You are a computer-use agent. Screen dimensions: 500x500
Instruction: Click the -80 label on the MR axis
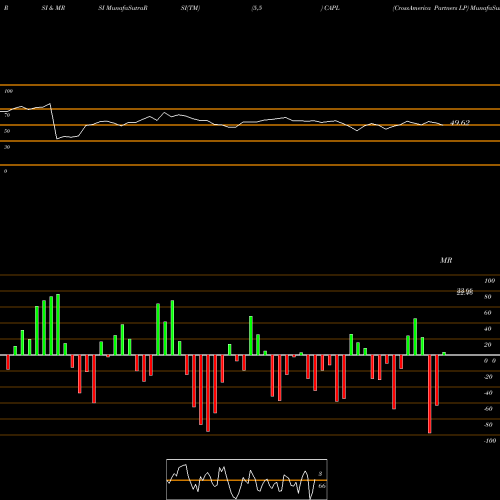(x=488, y=425)
